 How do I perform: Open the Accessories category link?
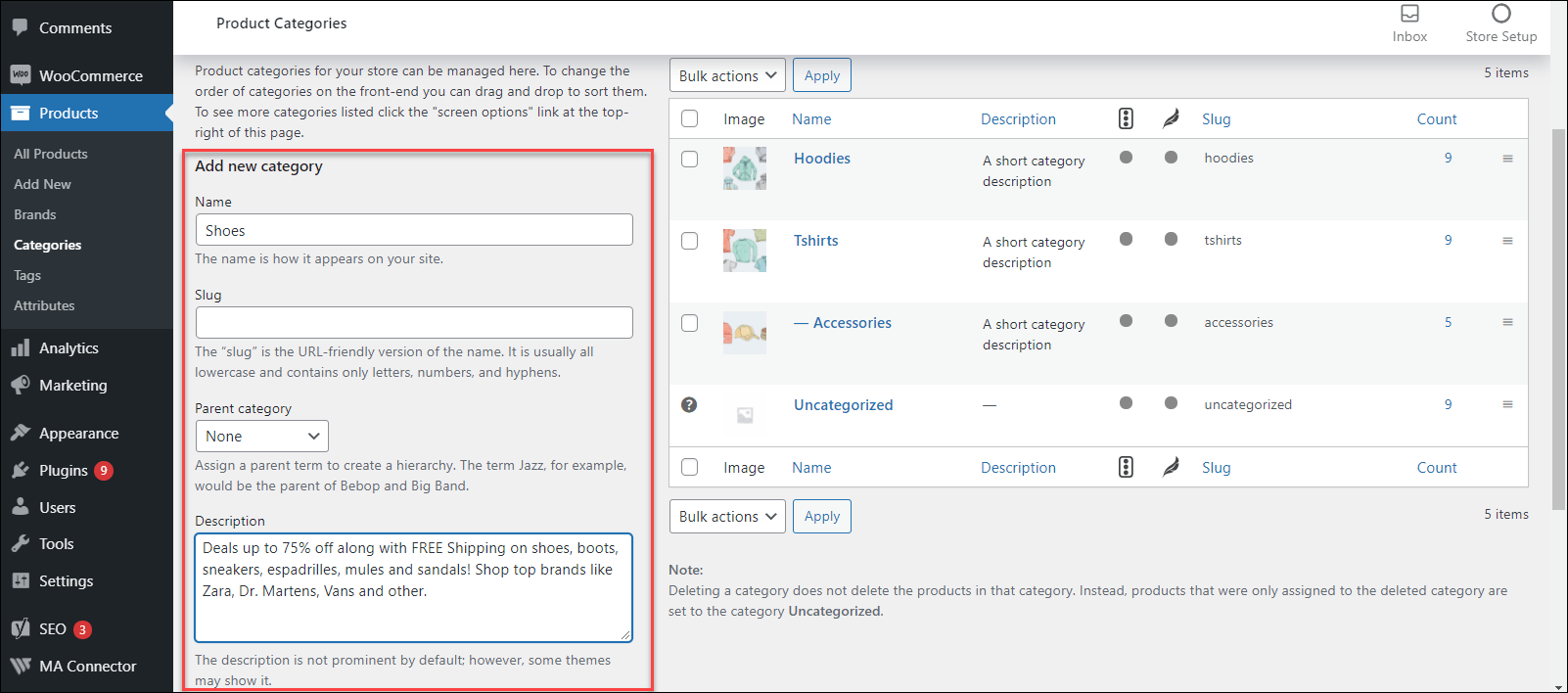[852, 323]
